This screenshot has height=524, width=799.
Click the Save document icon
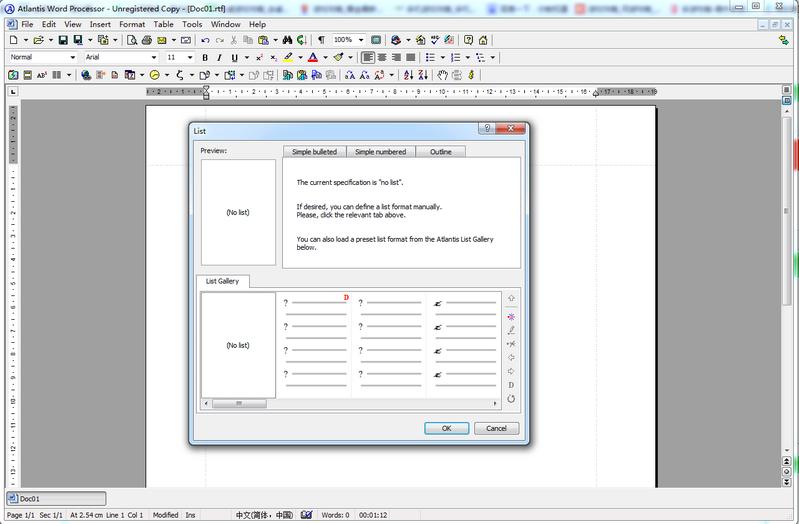click(x=63, y=40)
